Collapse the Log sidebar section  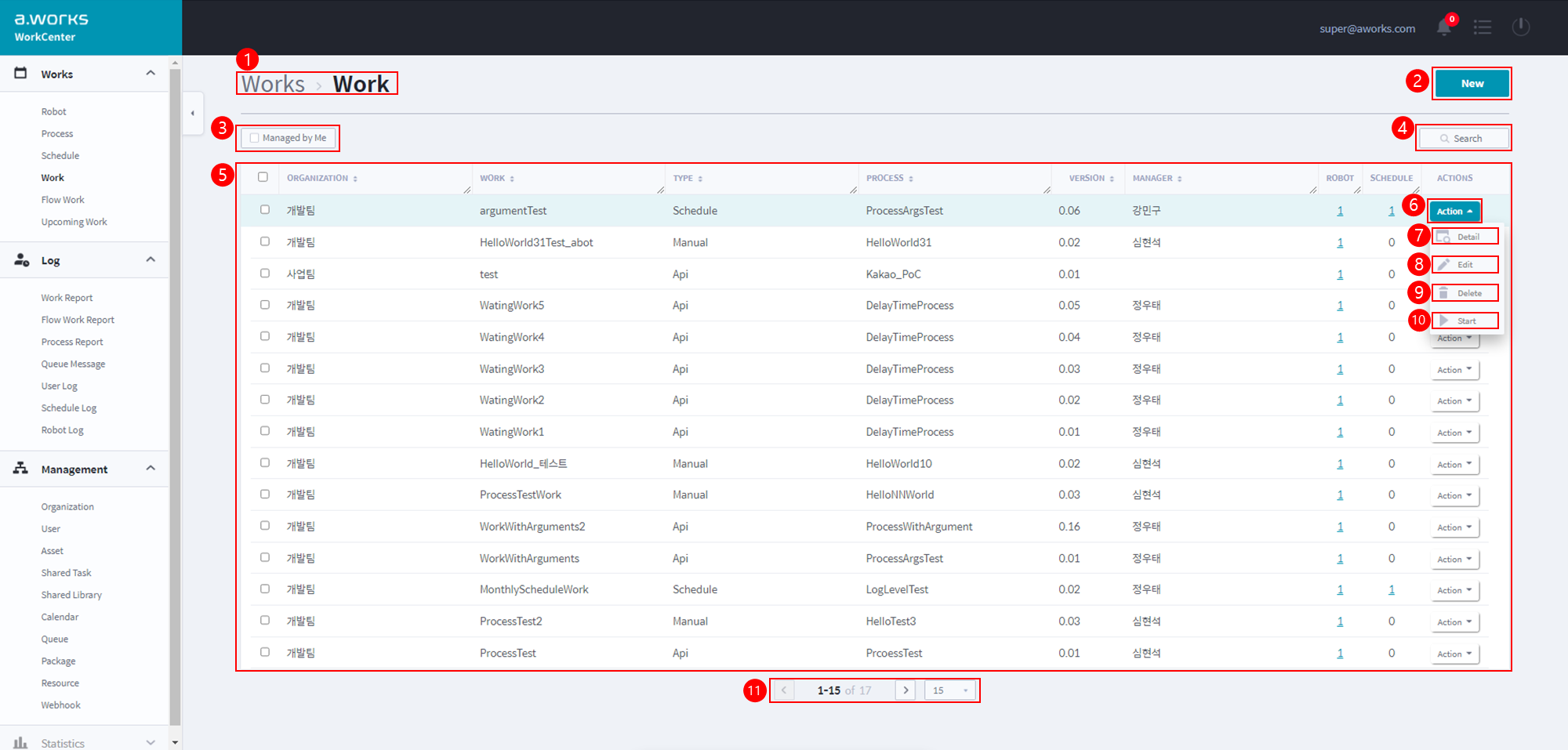(x=151, y=259)
